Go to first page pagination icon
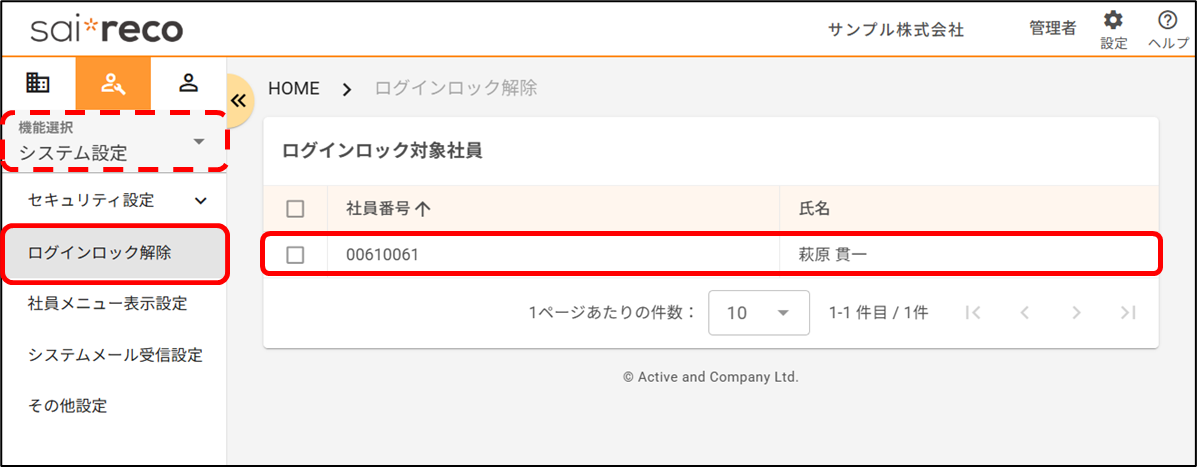 [x=972, y=313]
